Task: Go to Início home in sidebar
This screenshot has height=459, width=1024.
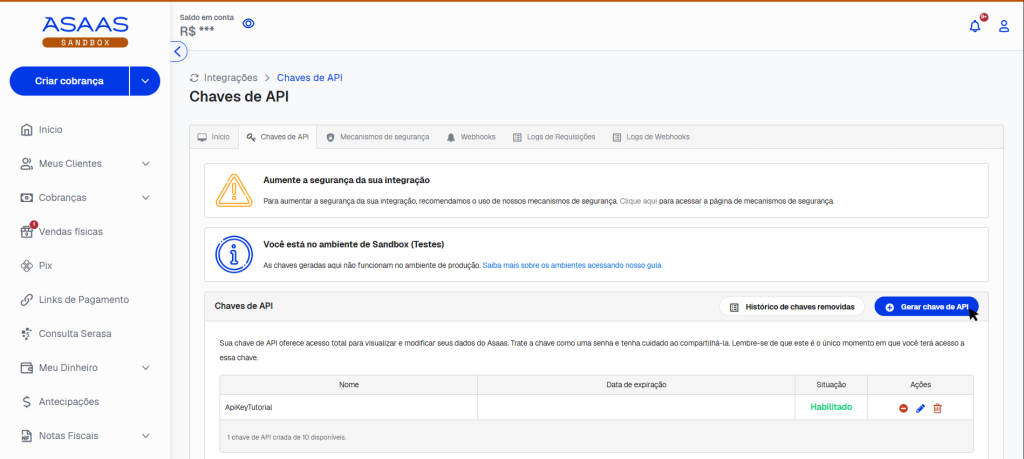Action: 50,130
